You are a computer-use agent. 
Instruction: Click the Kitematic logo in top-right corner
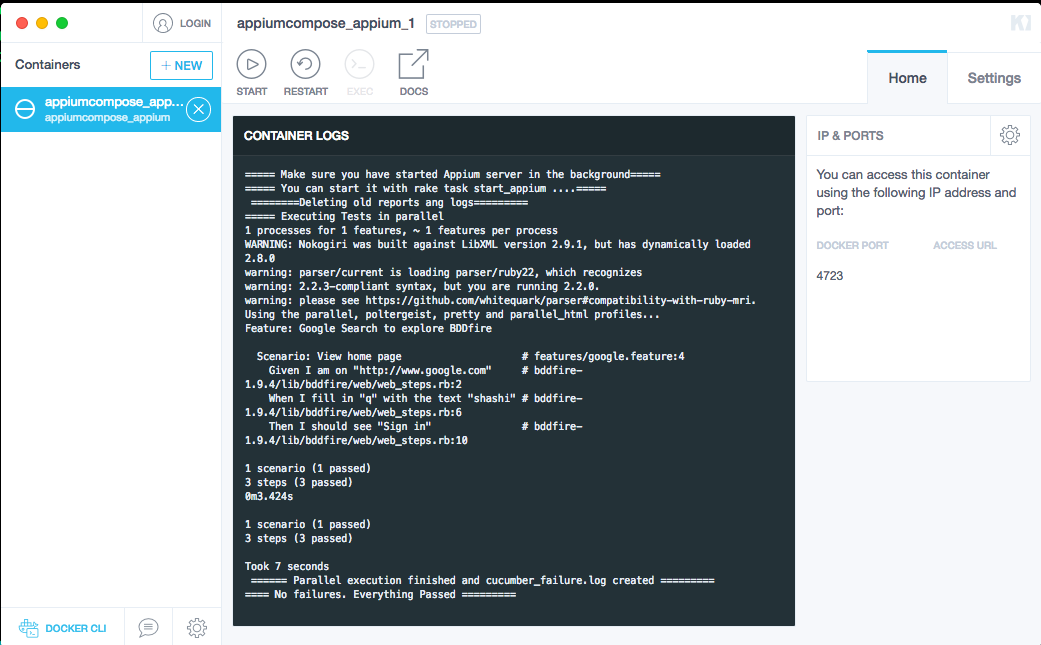point(1020,23)
